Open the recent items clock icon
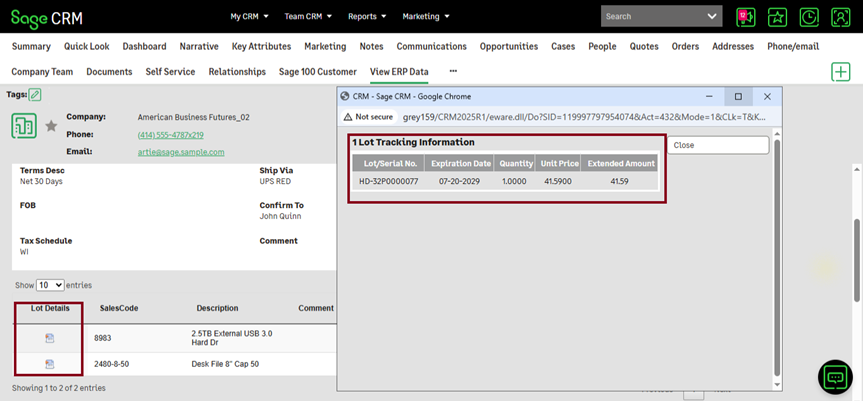863x401 pixels. [808, 17]
